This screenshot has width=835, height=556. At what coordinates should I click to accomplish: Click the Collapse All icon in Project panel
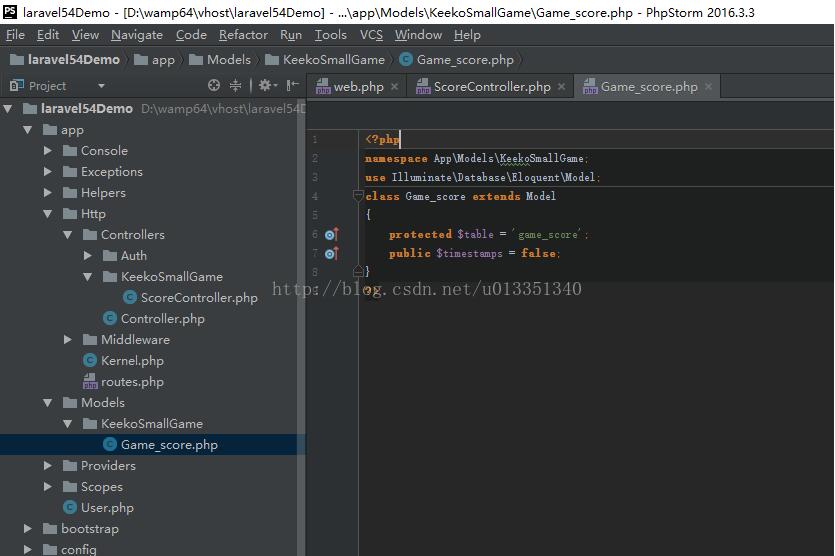click(236, 86)
